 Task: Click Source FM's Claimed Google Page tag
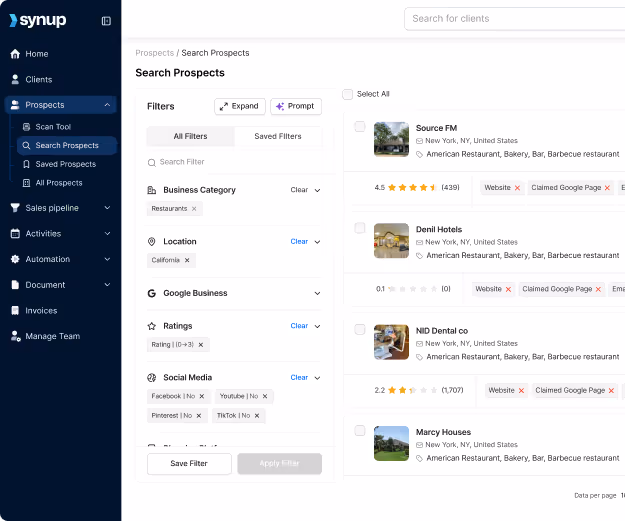[x=570, y=188]
